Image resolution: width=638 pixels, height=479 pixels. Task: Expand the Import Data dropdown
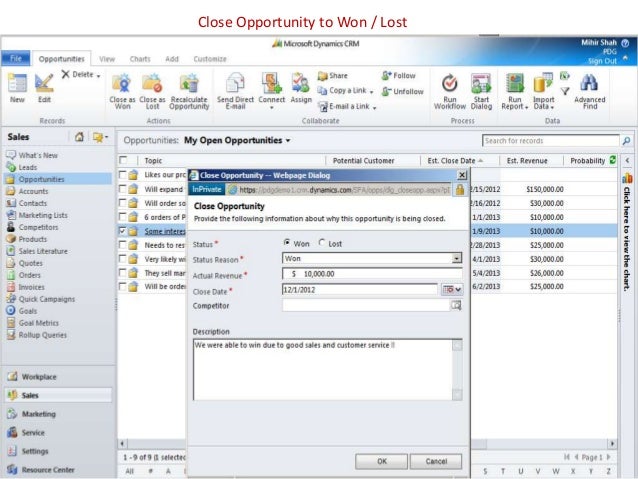pos(553,107)
